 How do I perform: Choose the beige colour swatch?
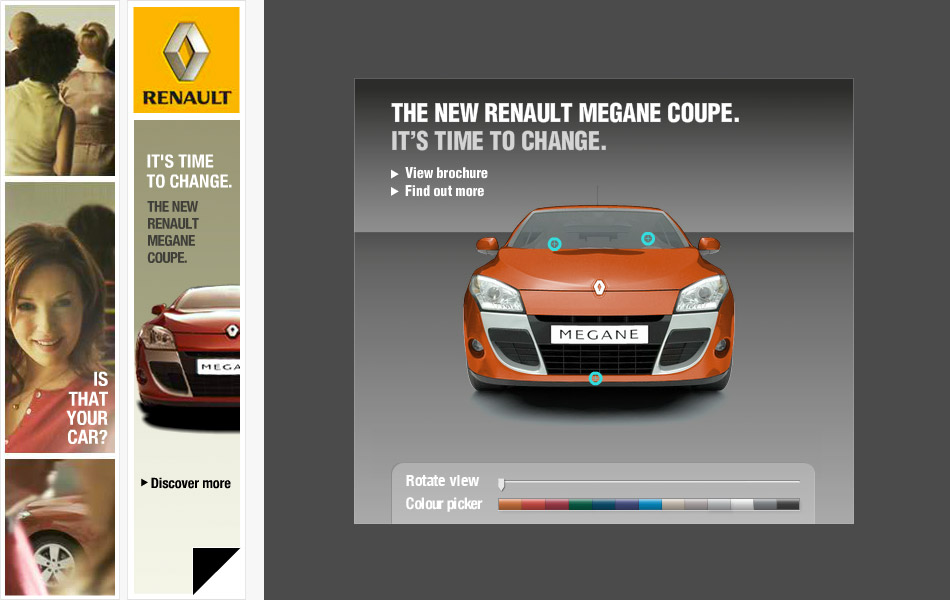673,504
